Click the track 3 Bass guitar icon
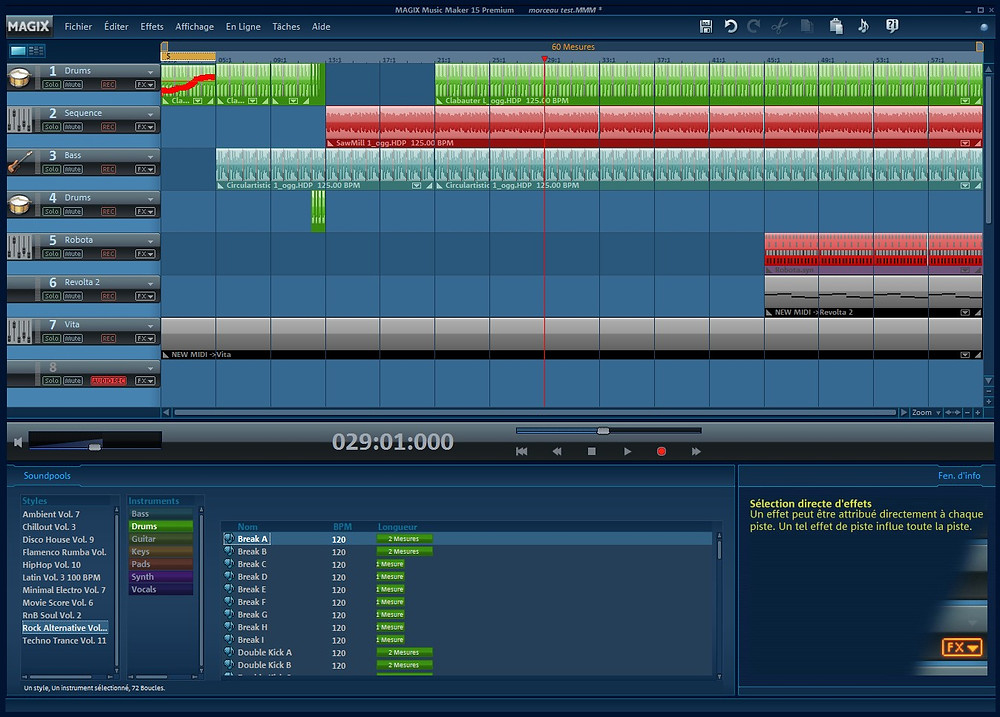 20,162
